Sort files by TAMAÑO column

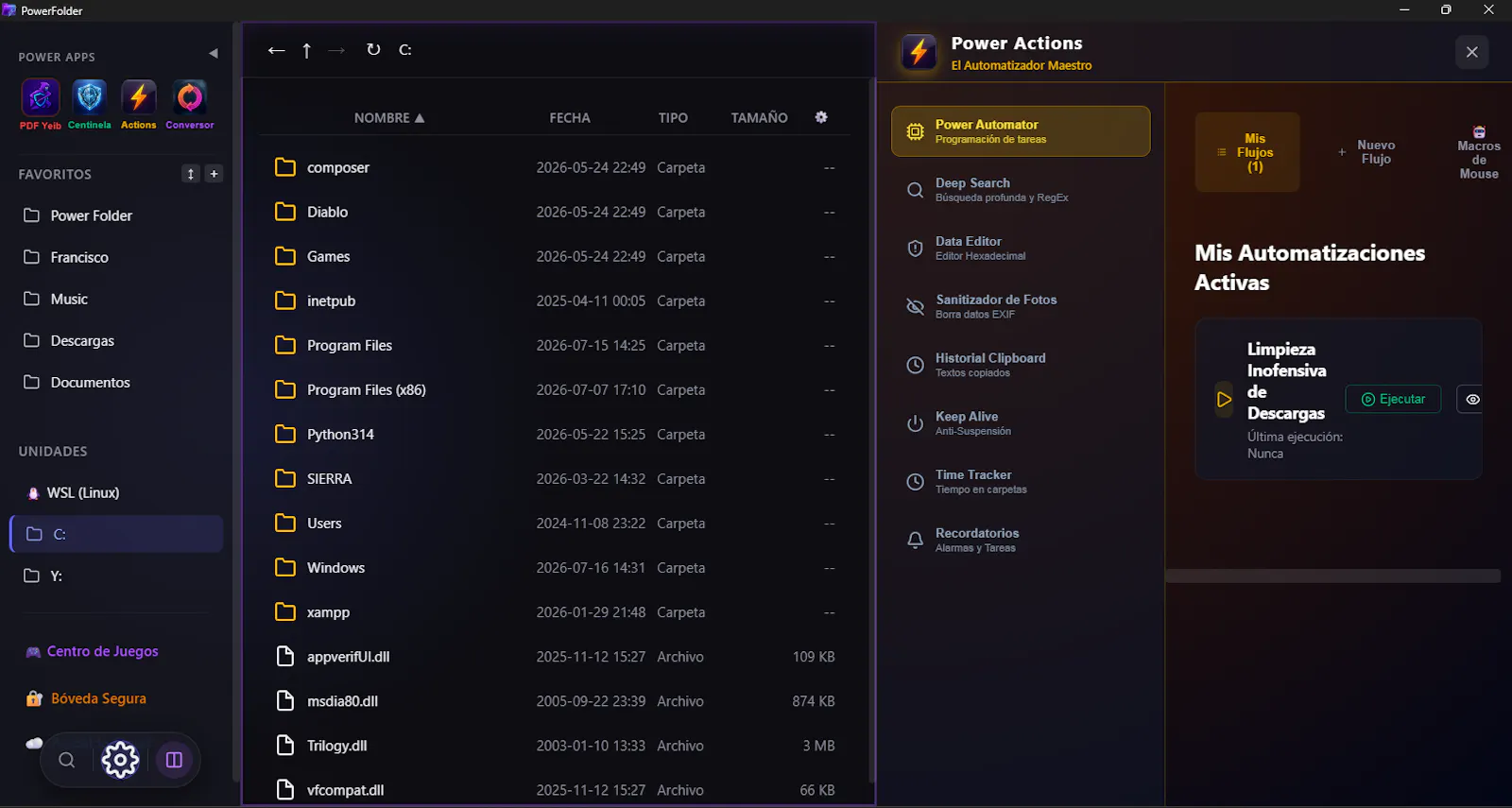pos(759,118)
